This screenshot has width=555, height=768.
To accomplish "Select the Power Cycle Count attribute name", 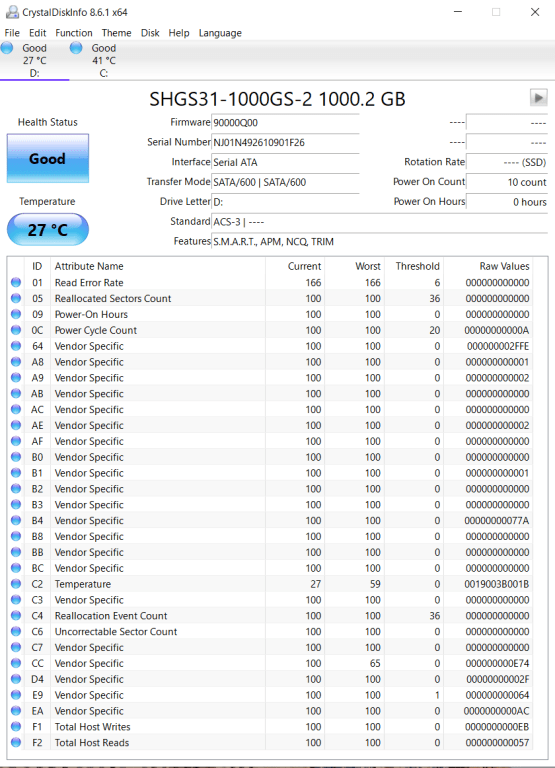I will pyautogui.click(x=96, y=330).
